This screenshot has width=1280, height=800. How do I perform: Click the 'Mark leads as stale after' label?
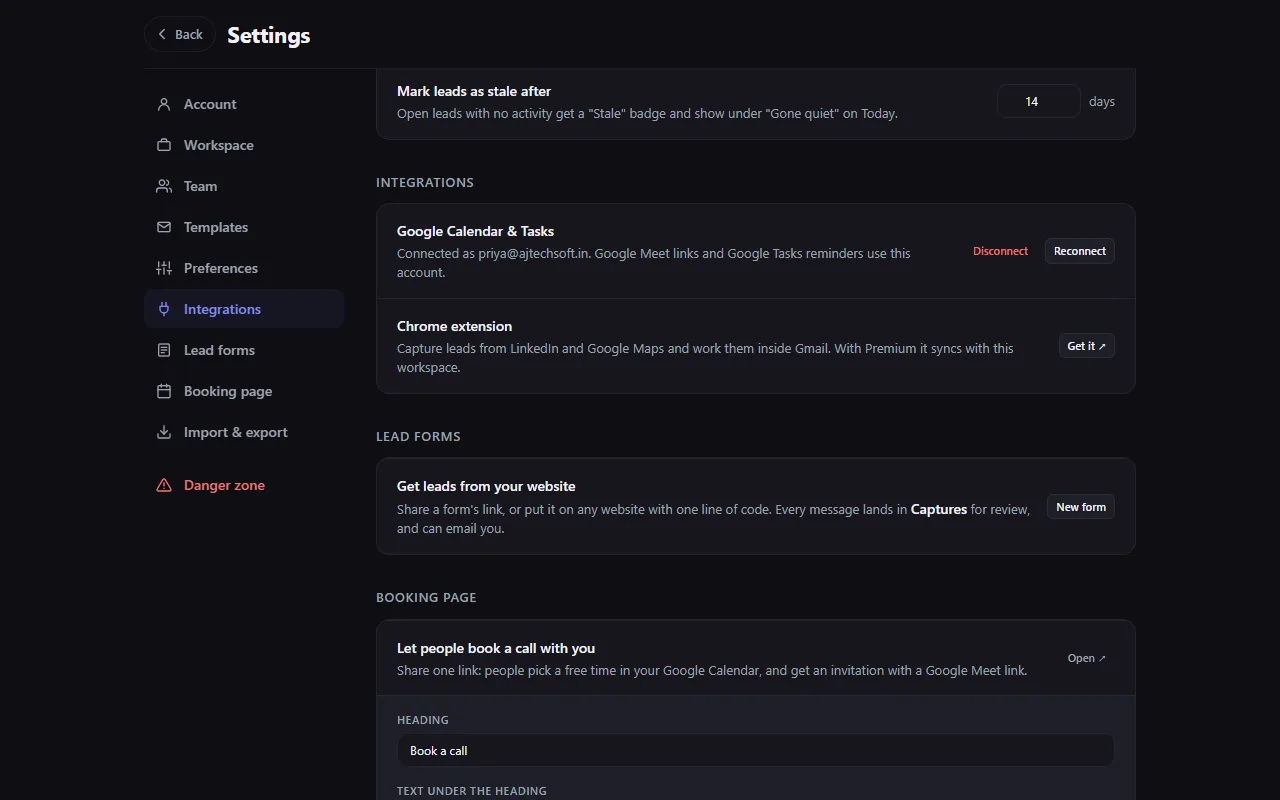click(x=474, y=91)
